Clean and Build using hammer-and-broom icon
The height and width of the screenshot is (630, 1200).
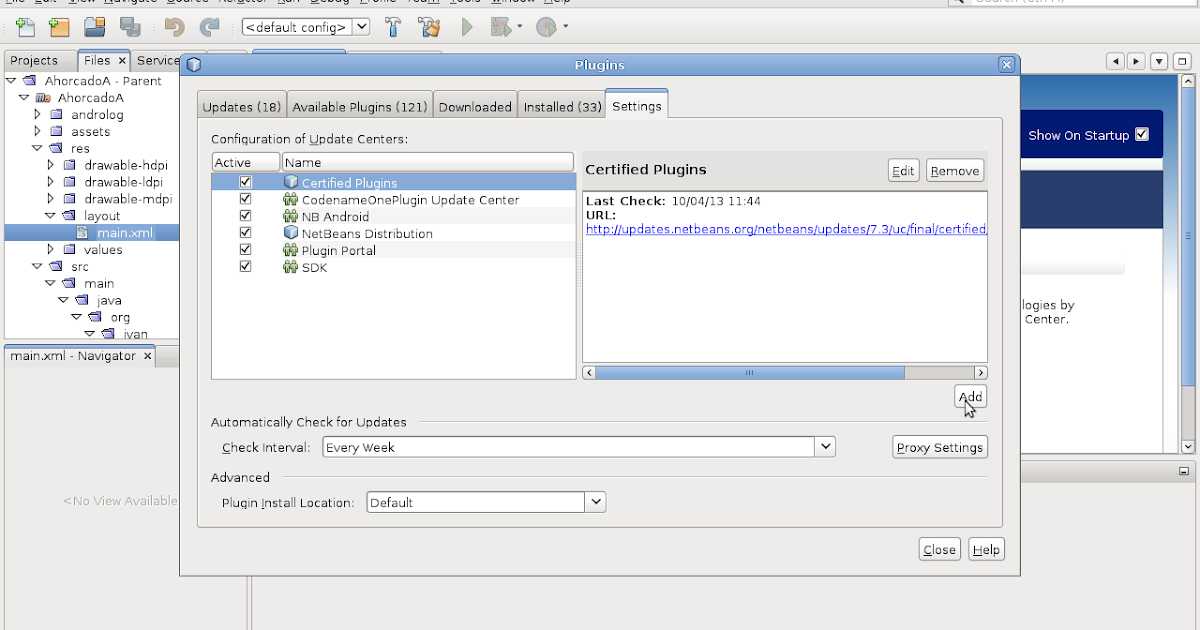(429, 27)
